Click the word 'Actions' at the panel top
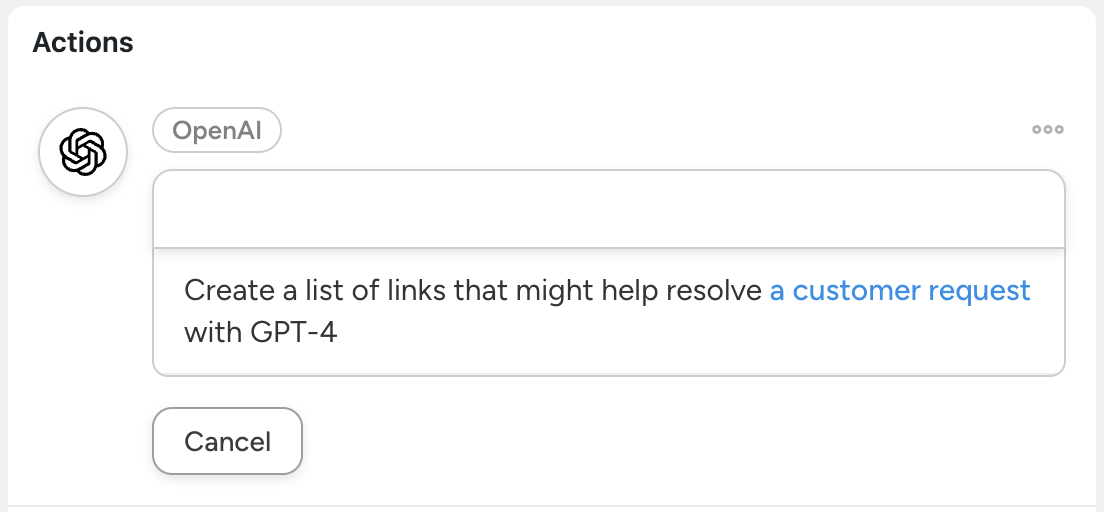This screenshot has width=1104, height=512. click(83, 42)
